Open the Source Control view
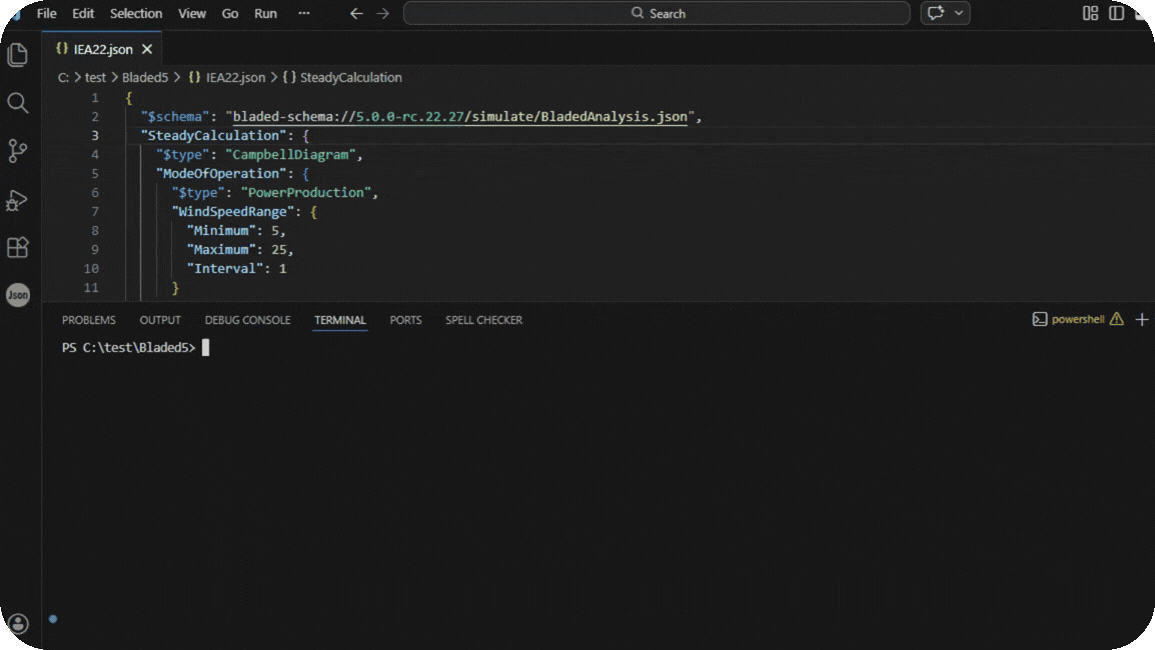The width and height of the screenshot is (1155, 650). click(x=17, y=151)
